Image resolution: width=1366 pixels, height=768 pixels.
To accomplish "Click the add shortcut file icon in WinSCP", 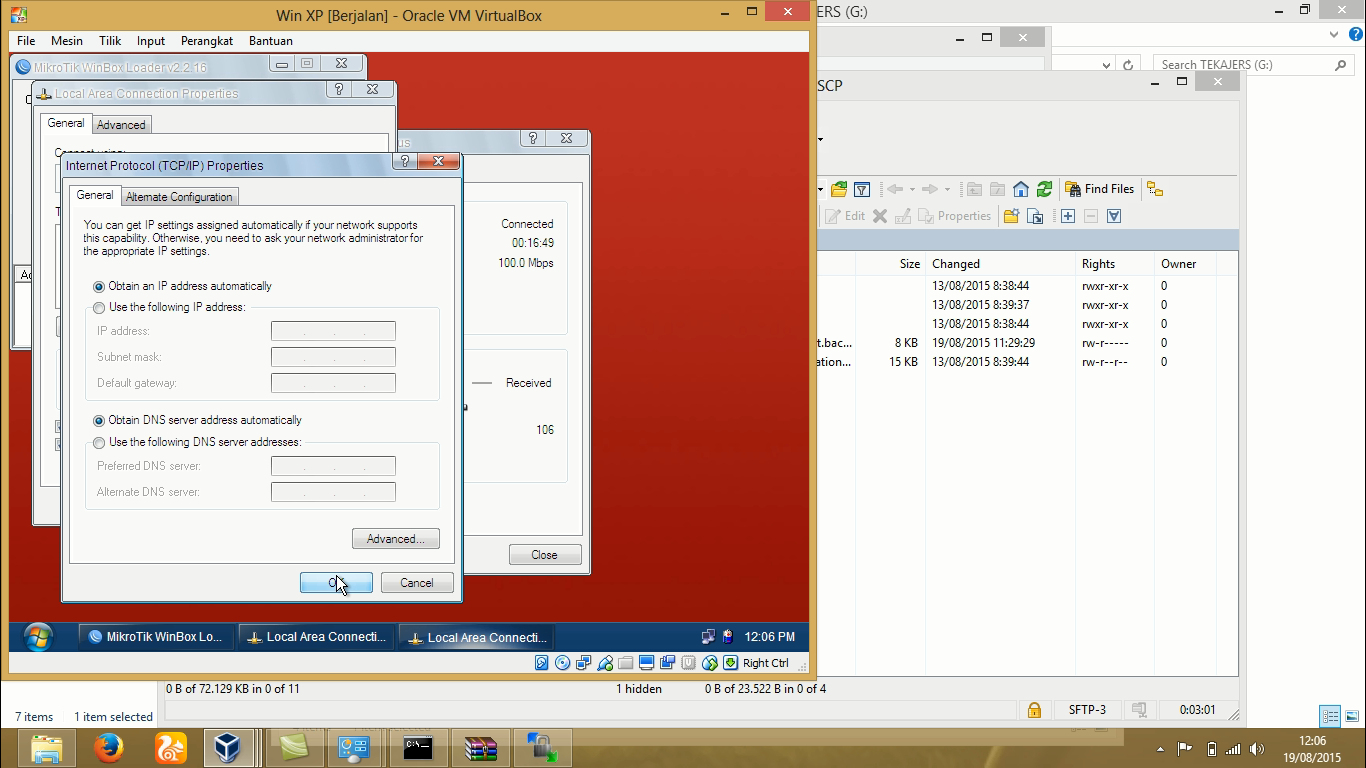I will [x=1035, y=216].
